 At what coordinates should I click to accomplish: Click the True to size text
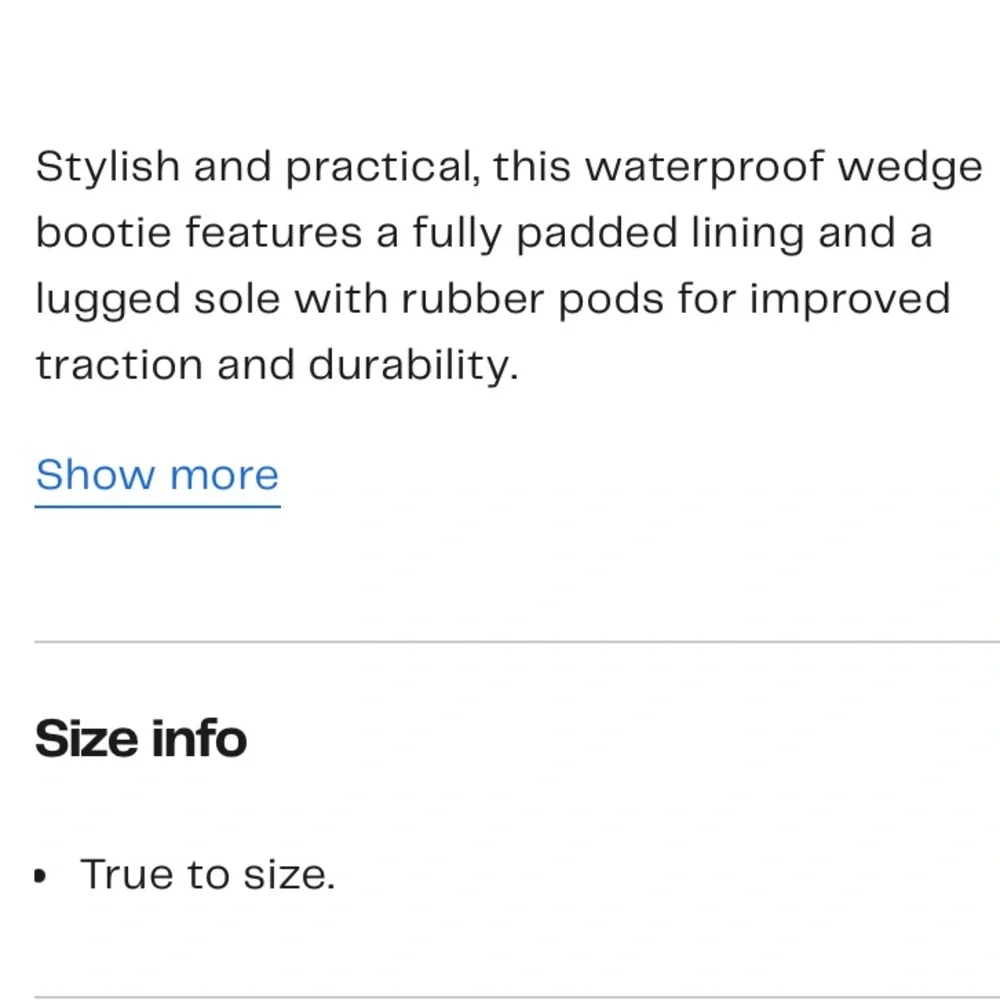point(207,874)
